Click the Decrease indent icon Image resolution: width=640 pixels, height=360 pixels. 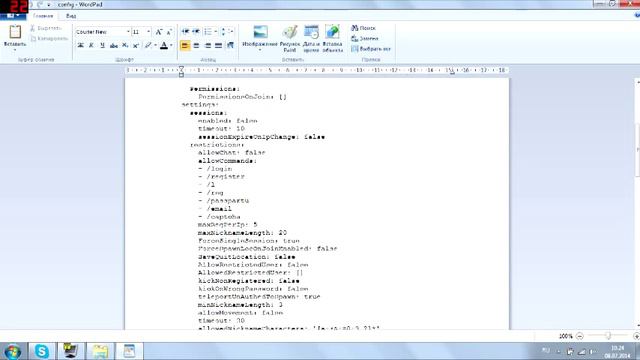click(185, 31)
